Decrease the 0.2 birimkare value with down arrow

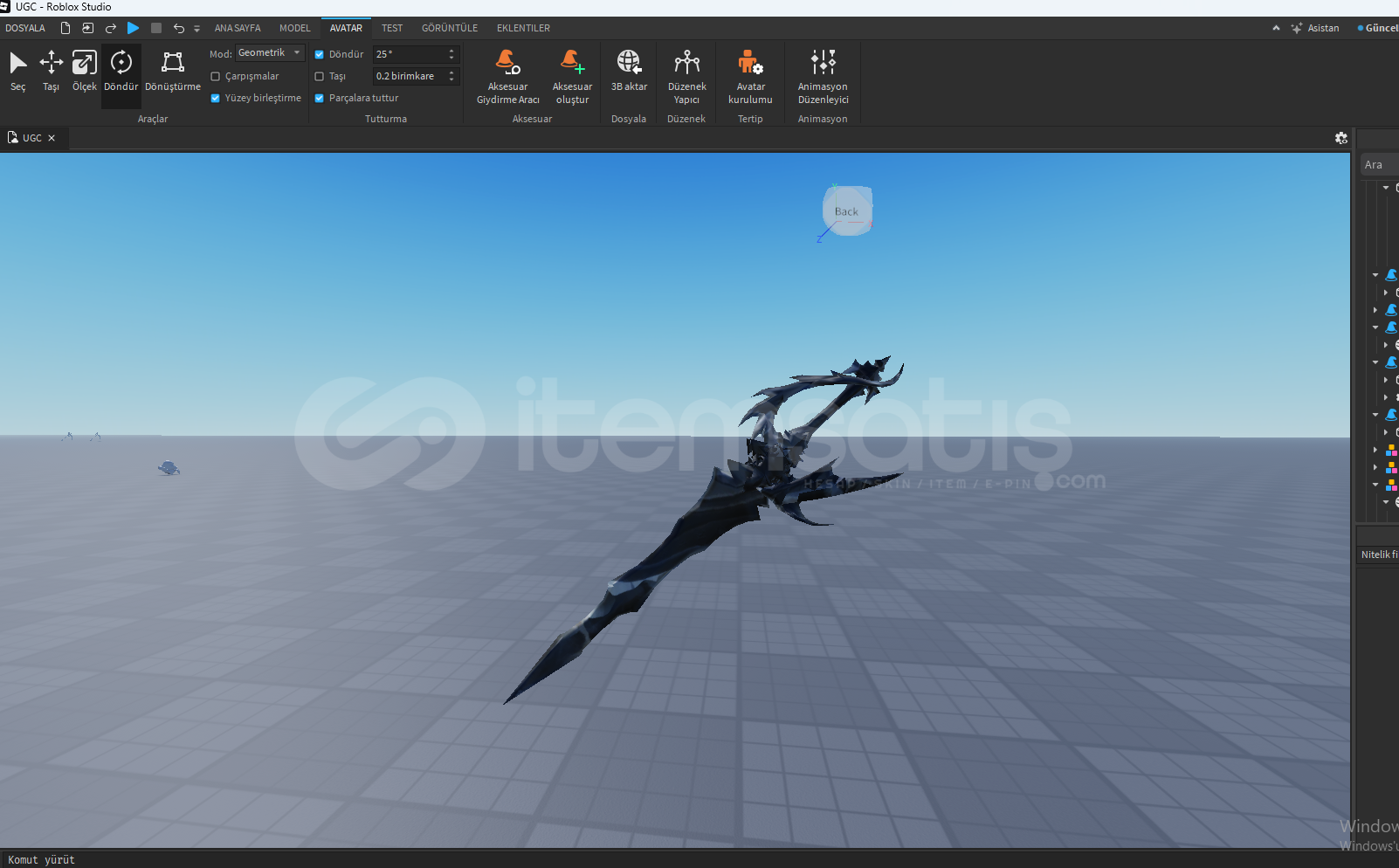[451, 79]
